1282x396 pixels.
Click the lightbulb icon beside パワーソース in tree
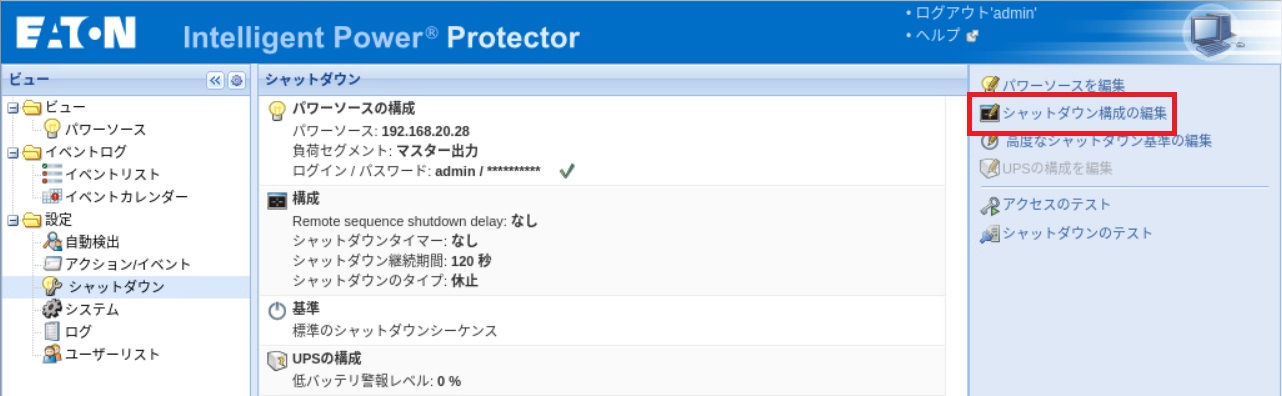pos(53,129)
